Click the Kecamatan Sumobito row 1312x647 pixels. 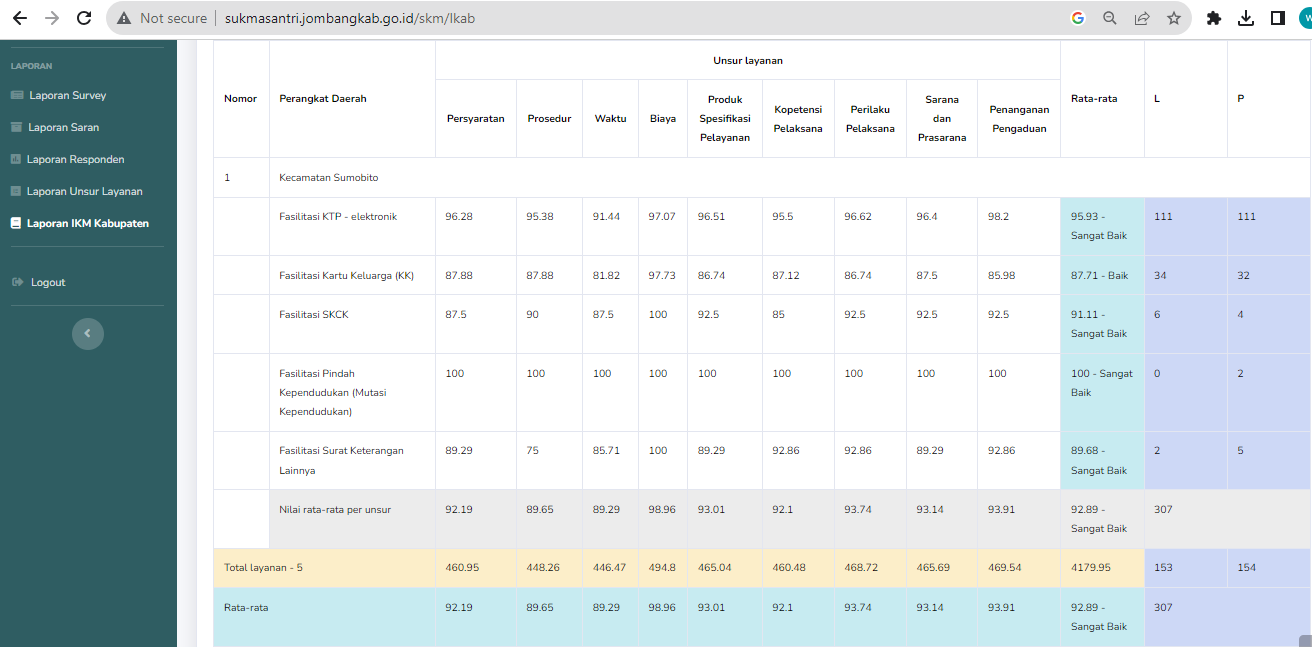(x=328, y=177)
